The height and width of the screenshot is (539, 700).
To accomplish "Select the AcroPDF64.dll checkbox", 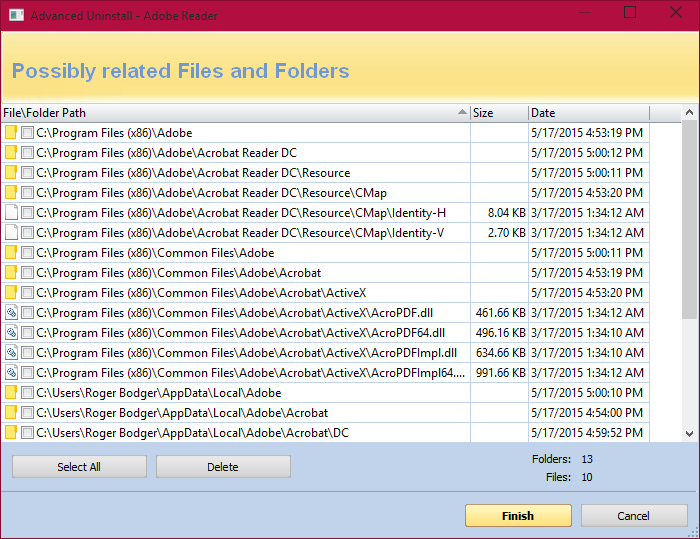I will point(27,333).
